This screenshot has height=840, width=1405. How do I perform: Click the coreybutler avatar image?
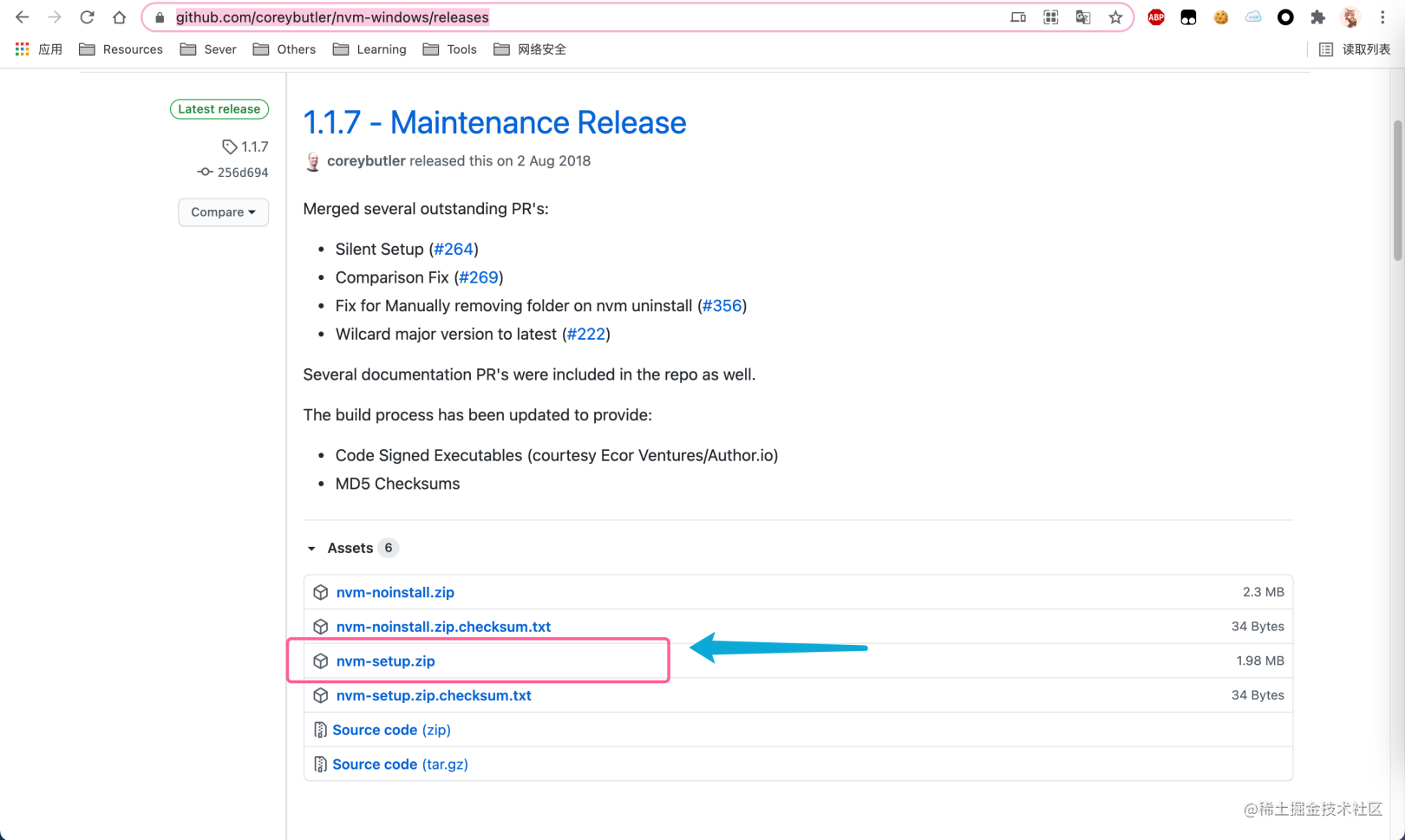point(313,161)
